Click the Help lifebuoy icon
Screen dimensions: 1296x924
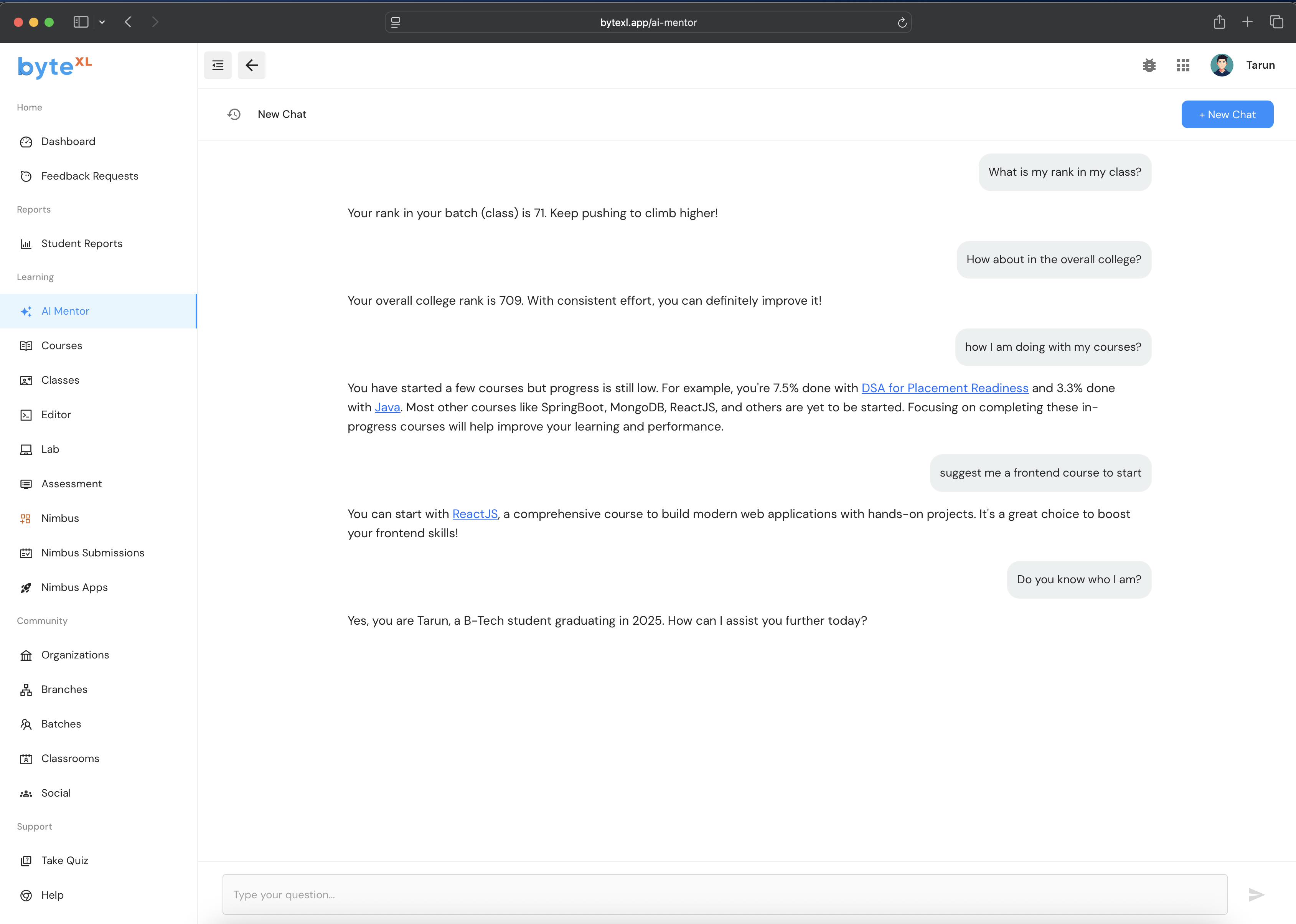pyautogui.click(x=26, y=896)
